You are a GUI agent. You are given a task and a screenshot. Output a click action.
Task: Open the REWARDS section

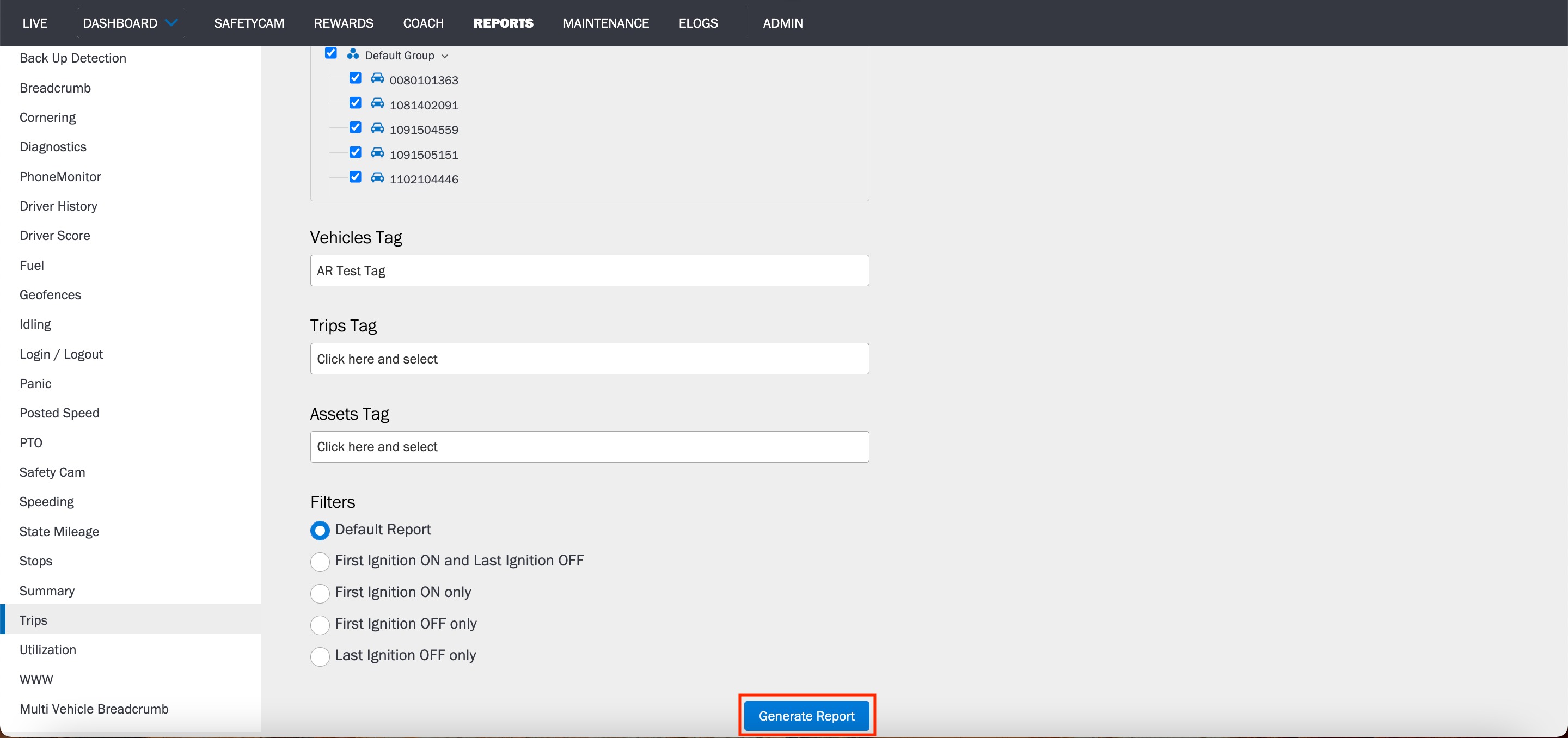tap(344, 23)
